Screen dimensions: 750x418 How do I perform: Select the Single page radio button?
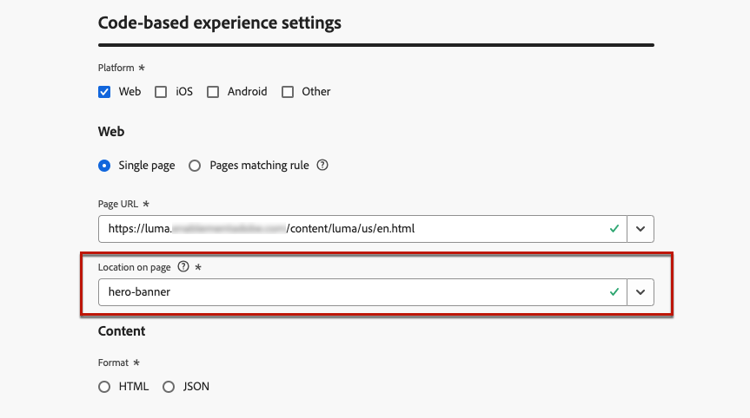coord(105,166)
